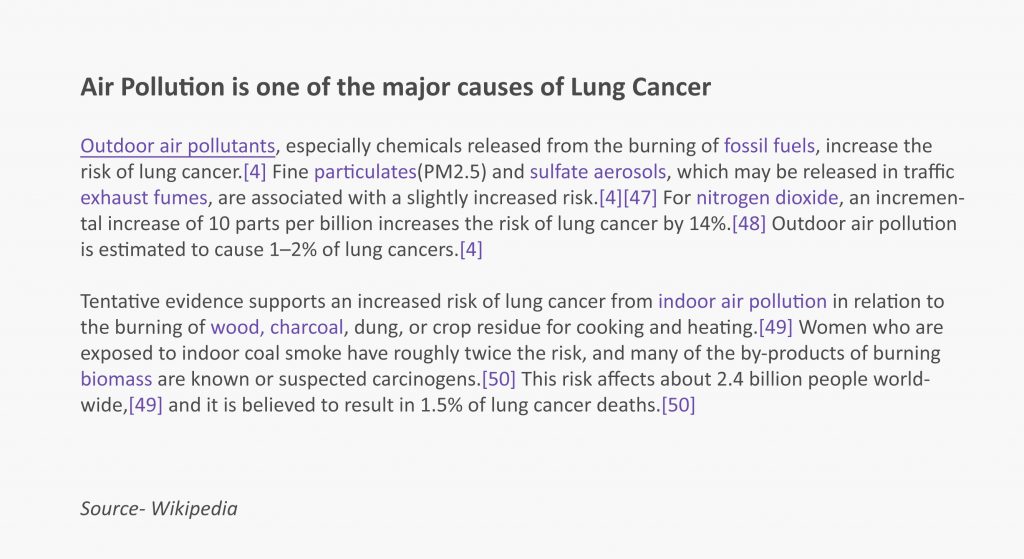Image resolution: width=1024 pixels, height=559 pixels.
Task: Click the indoor air pollution link
Action: pyautogui.click(x=743, y=301)
